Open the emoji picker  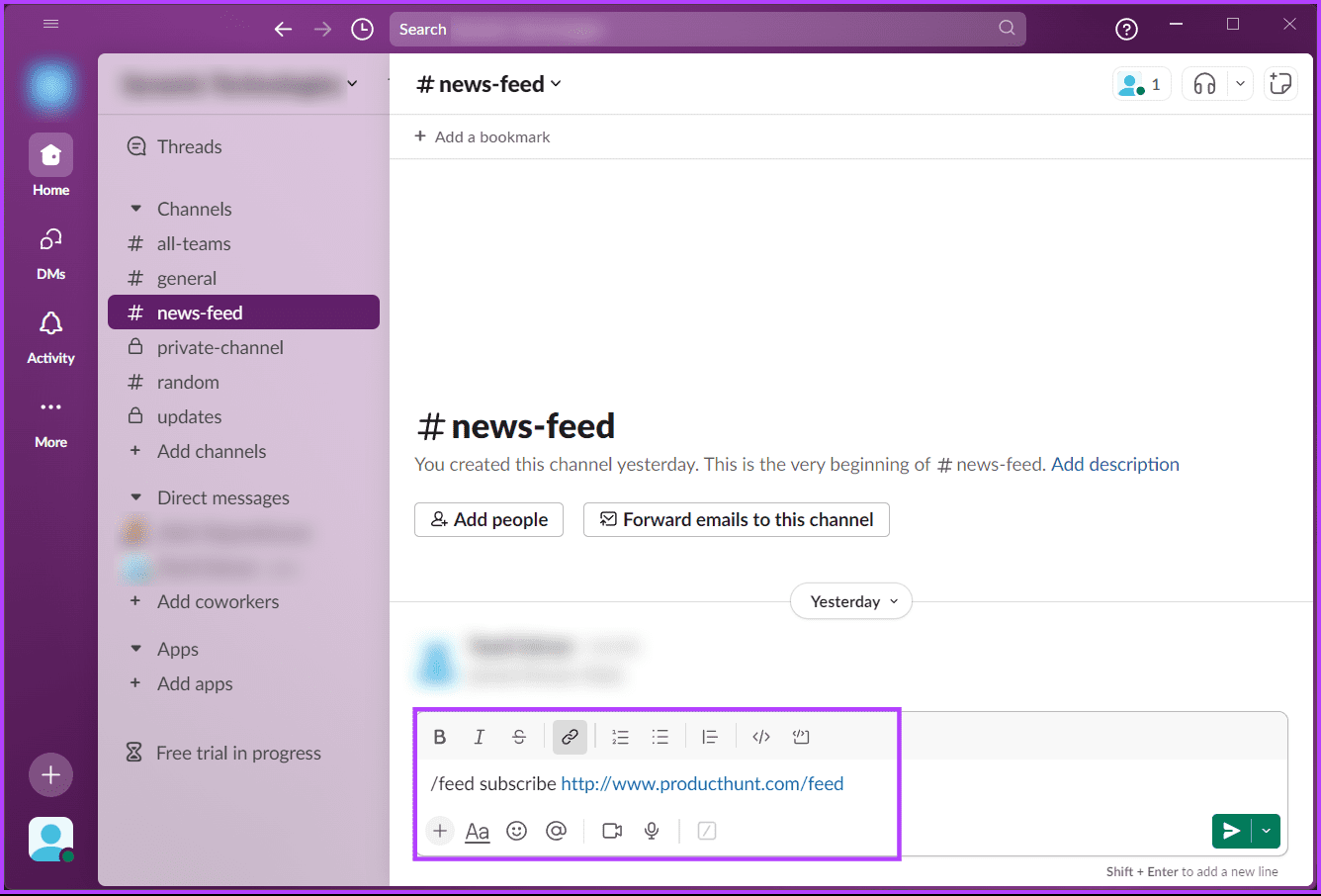[x=516, y=831]
